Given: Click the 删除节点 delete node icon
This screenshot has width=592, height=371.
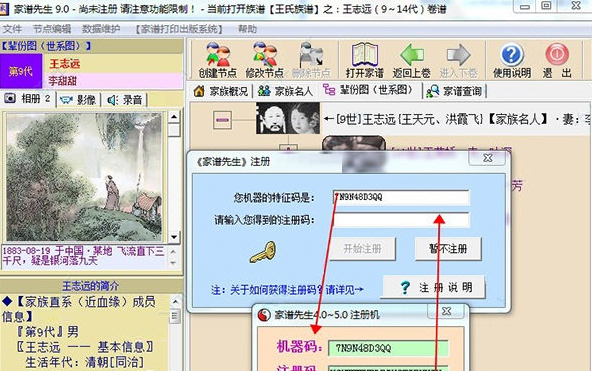Looking at the screenshot, I should pos(311,55).
